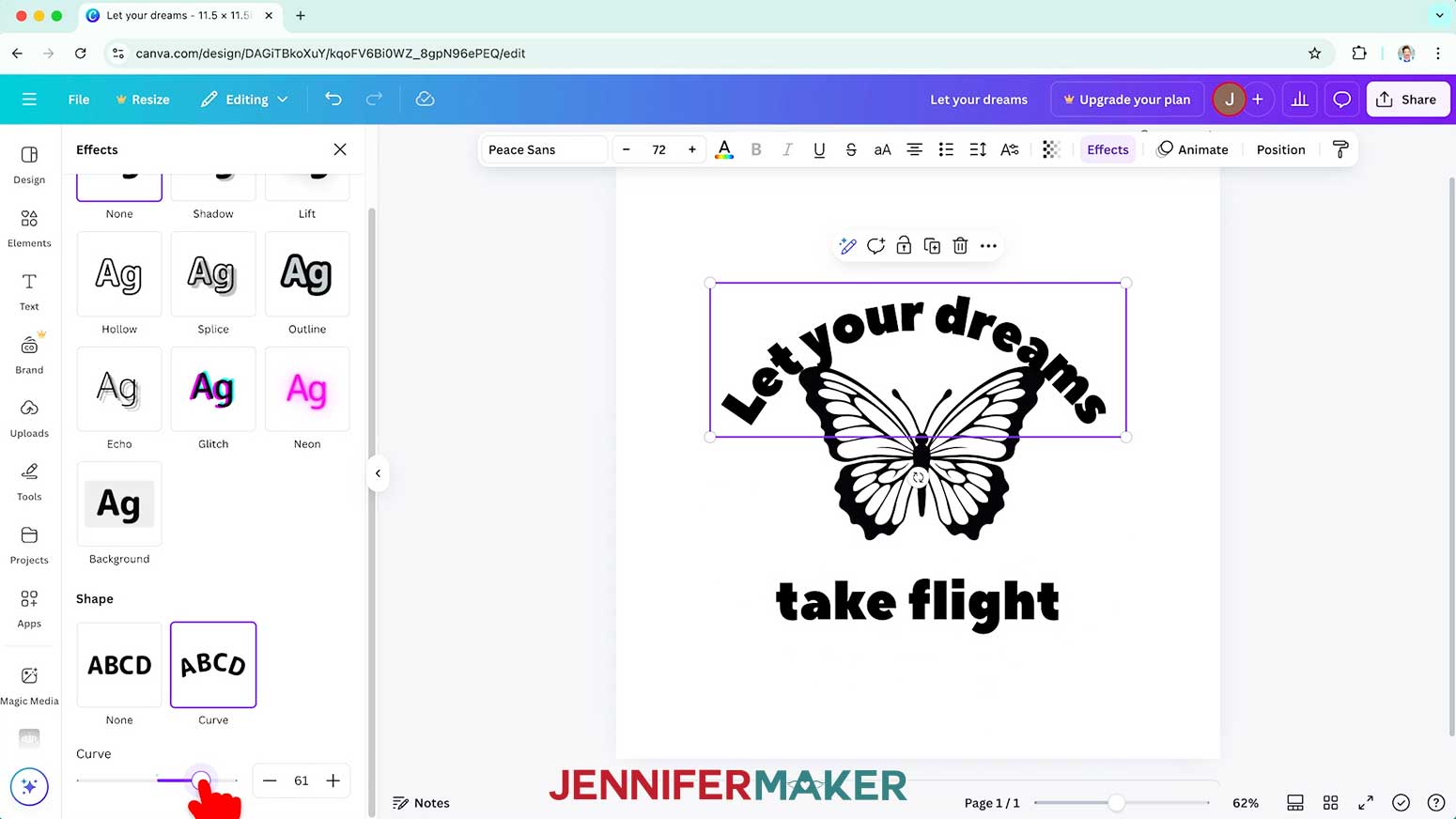Toggle bold formatting
This screenshot has width=1456, height=819.
click(x=756, y=149)
